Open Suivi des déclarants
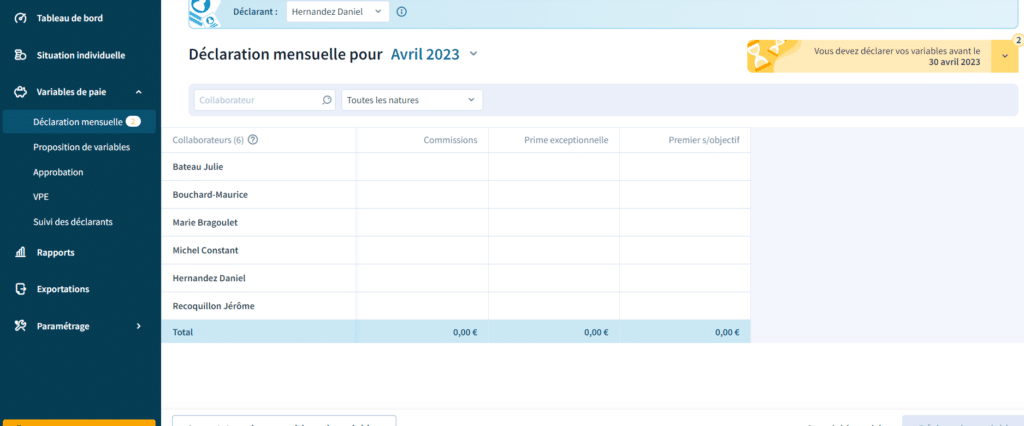Image resolution: width=1024 pixels, height=426 pixels. [x=73, y=221]
